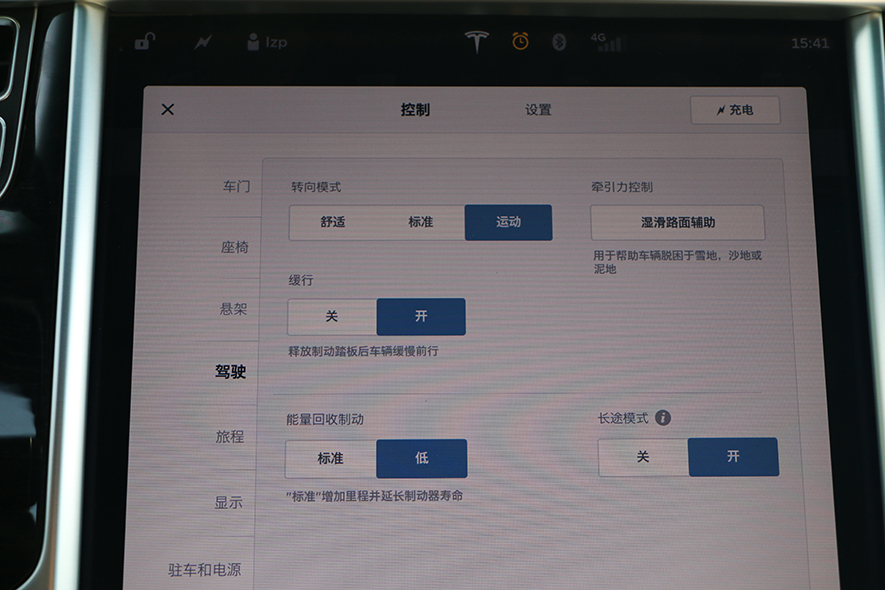
Task: Set steering mode to 标准
Action: click(421, 222)
